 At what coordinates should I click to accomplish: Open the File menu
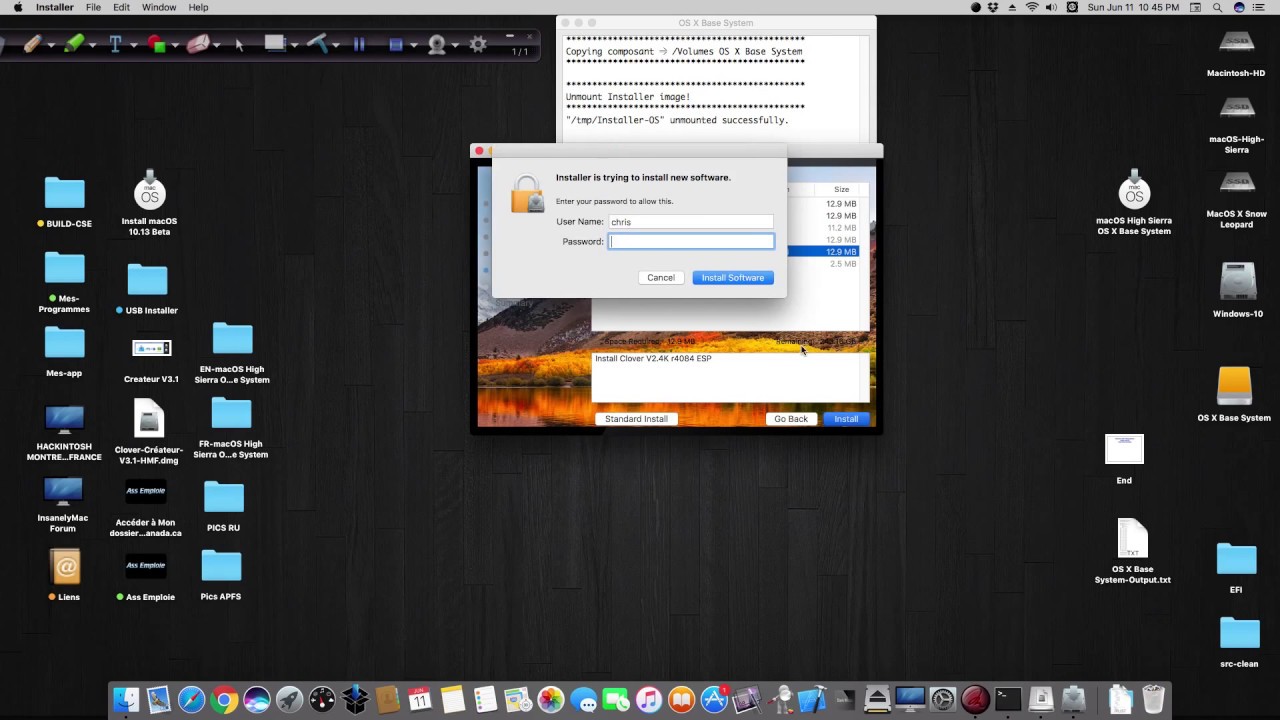click(93, 7)
